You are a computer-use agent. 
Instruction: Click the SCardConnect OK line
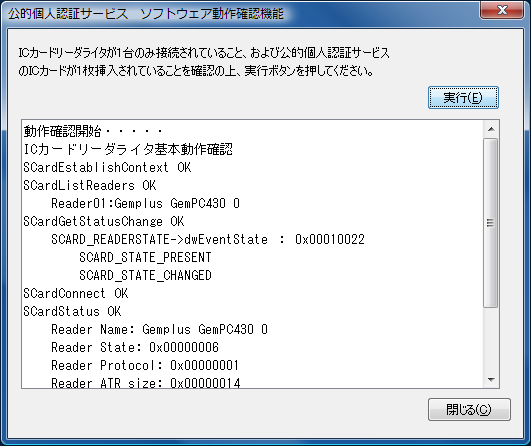click(76, 293)
